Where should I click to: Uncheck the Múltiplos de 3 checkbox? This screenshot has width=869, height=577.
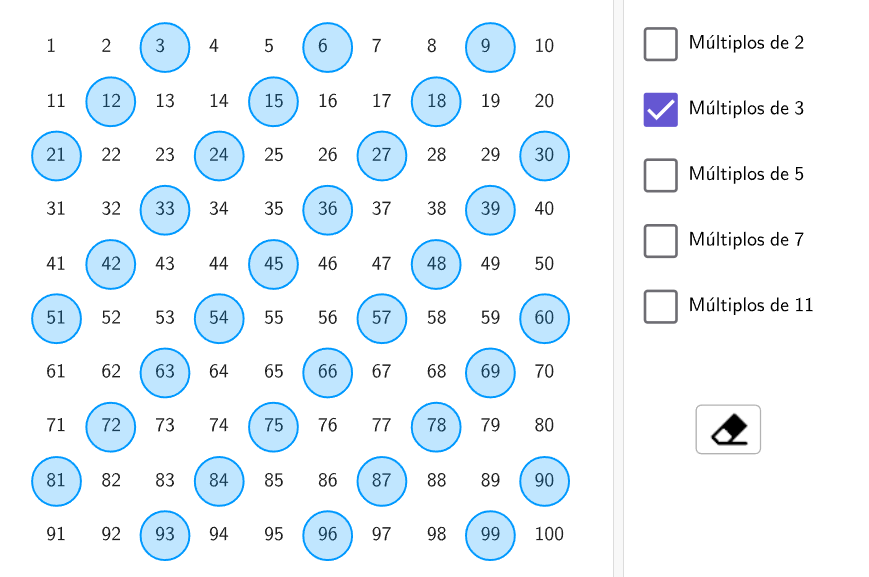(x=661, y=110)
